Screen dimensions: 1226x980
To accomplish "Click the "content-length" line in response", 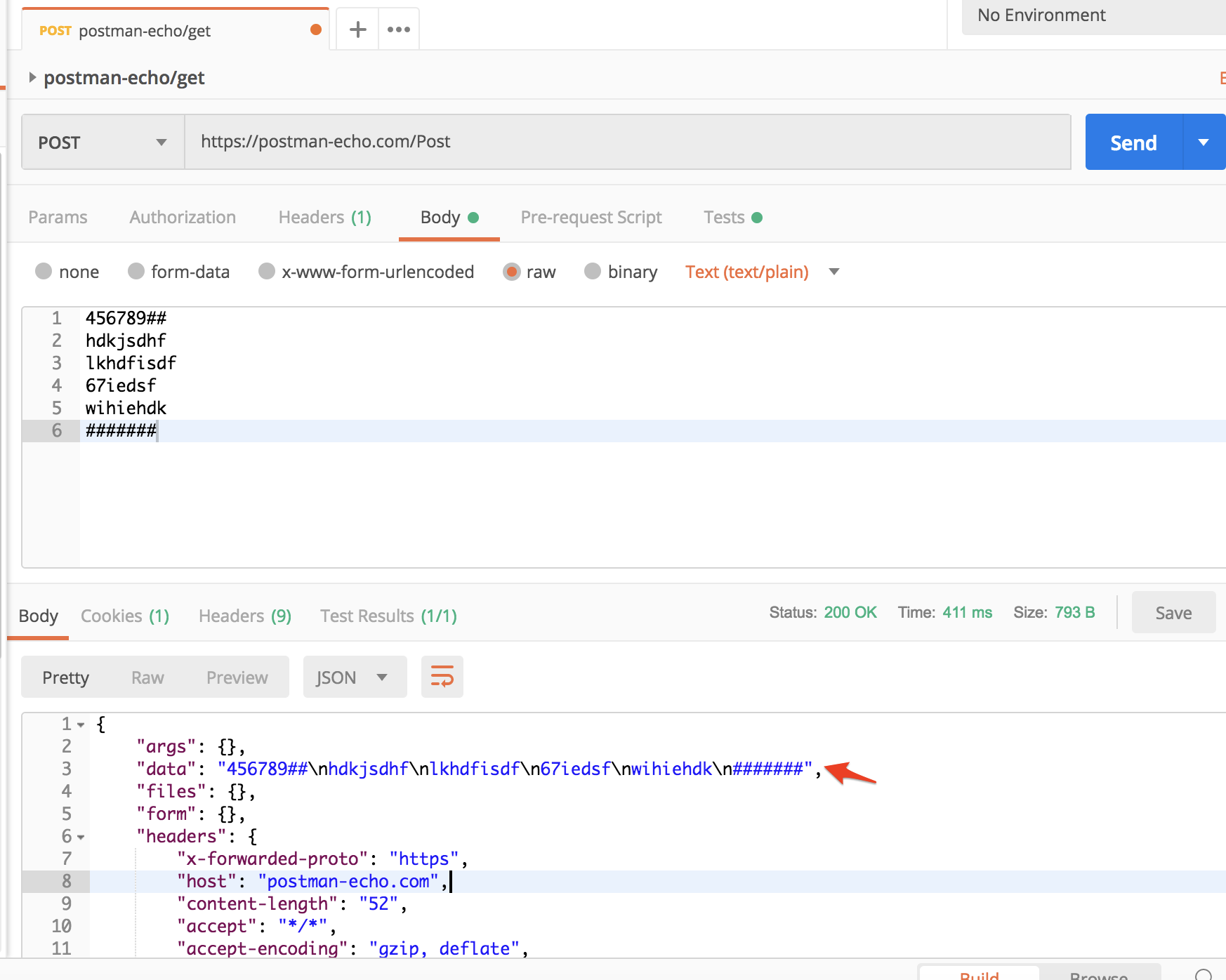I will pyautogui.click(x=292, y=903).
